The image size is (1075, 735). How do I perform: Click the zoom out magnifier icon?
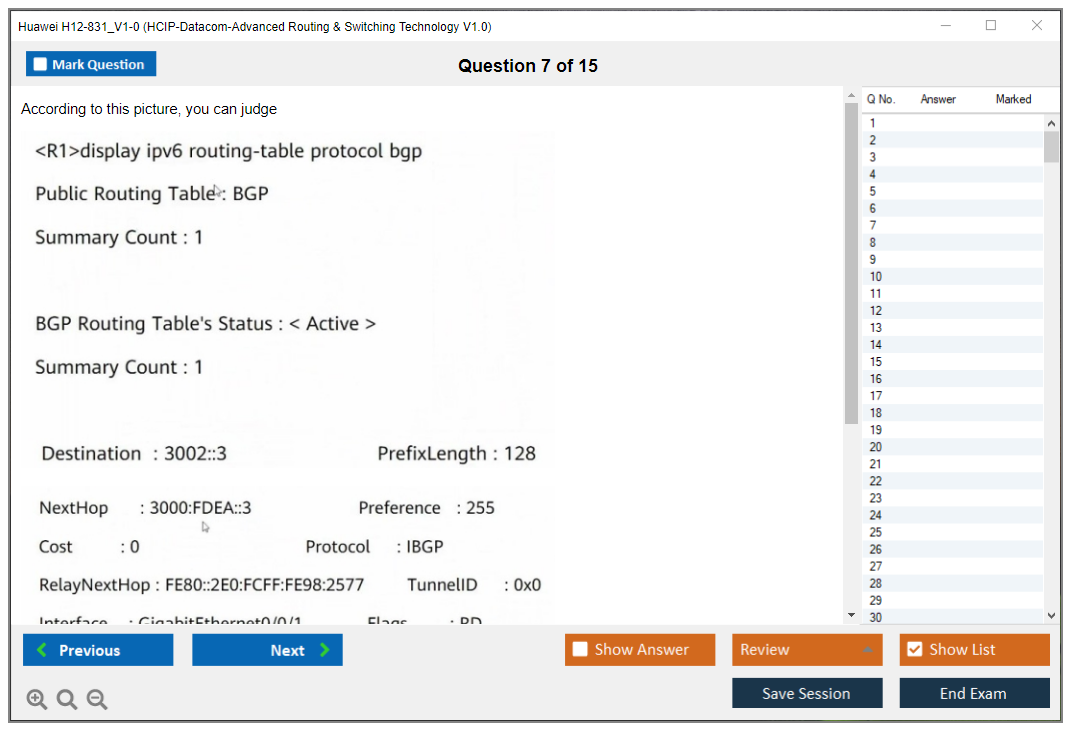tap(97, 700)
